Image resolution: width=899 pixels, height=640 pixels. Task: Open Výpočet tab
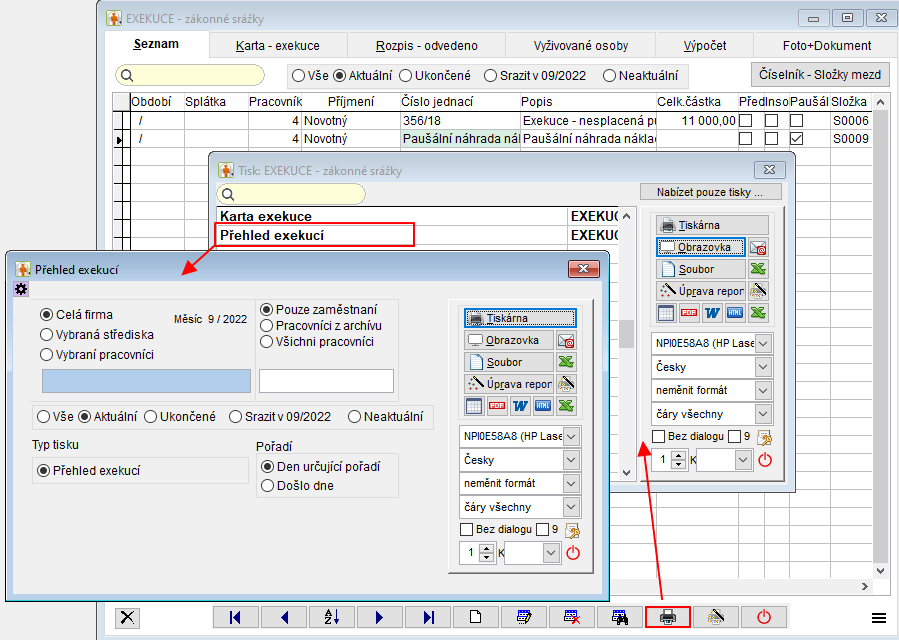(705, 46)
